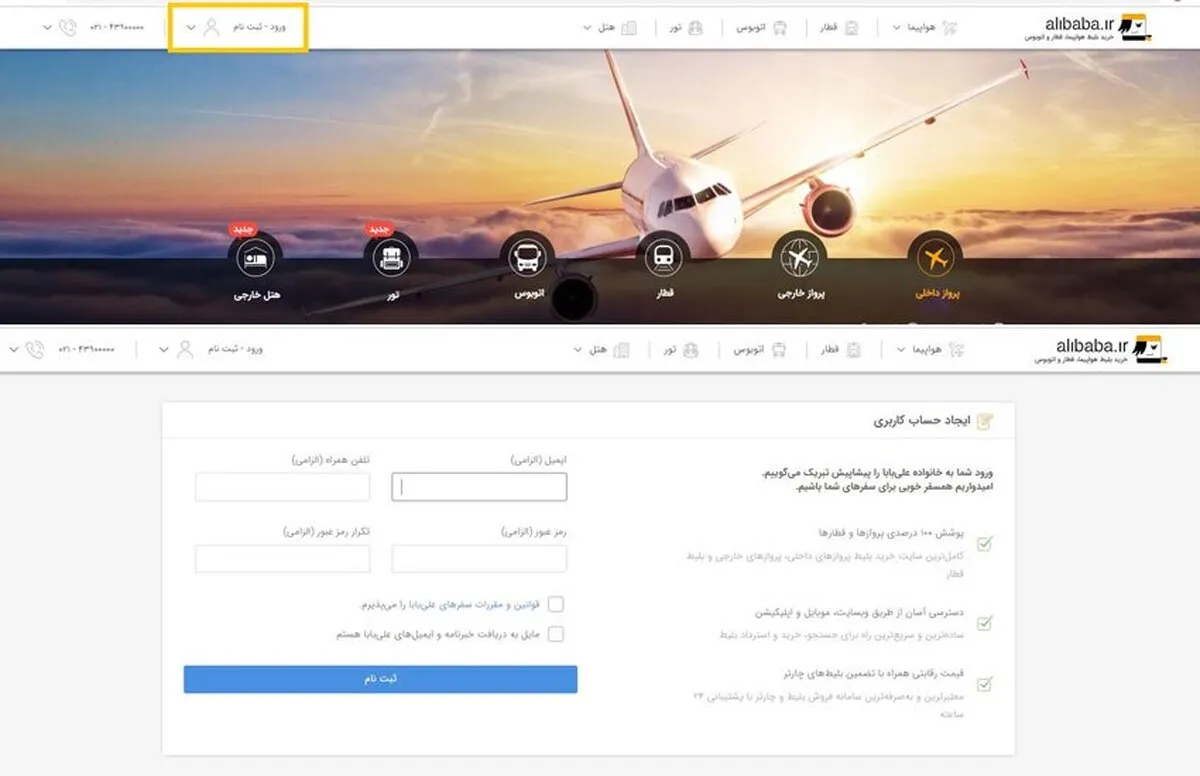
Task: Open the bus (اتوبوس) circle icon in banner
Action: click(527, 259)
